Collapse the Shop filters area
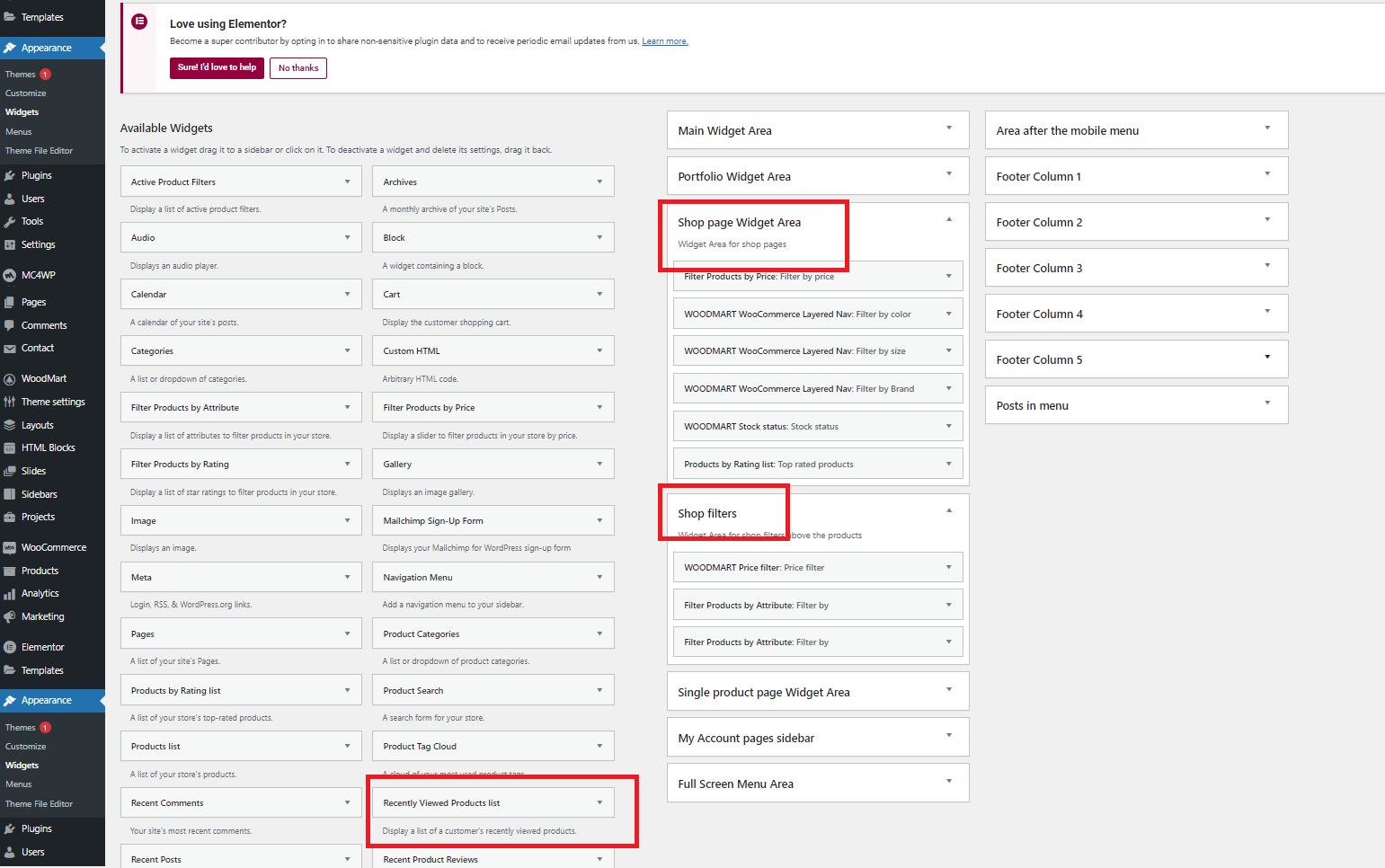The image size is (1385, 868). [x=949, y=510]
